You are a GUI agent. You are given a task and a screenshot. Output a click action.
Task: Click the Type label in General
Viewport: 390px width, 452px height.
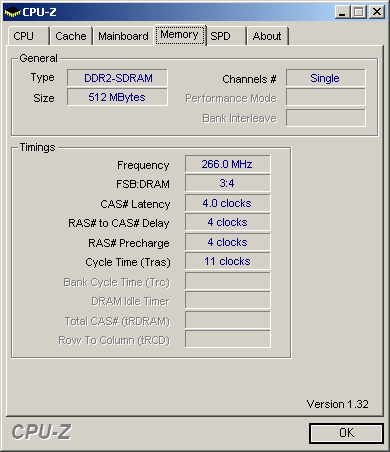pos(42,78)
